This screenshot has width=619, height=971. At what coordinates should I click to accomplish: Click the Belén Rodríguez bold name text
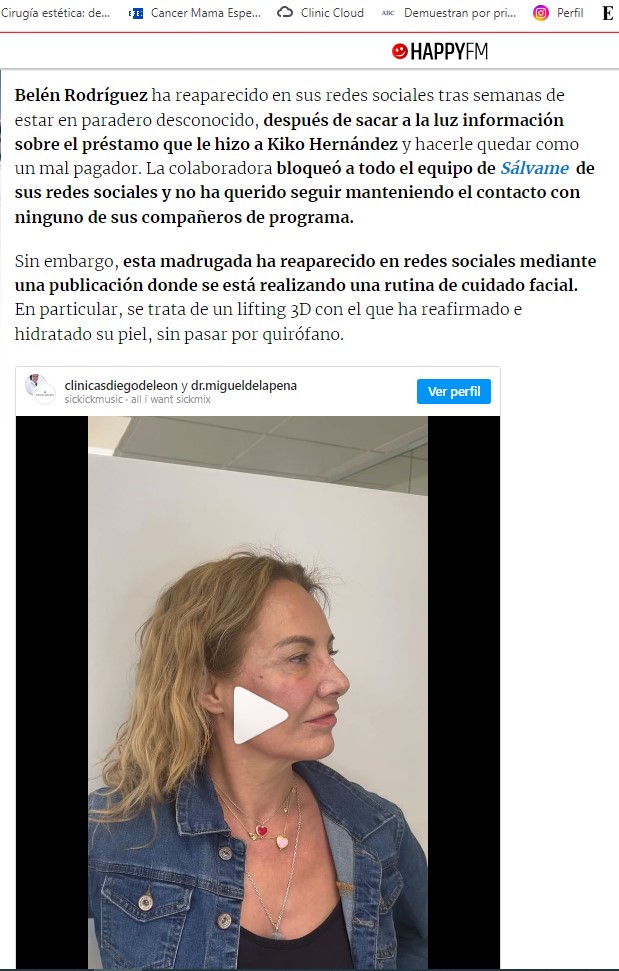(x=81, y=95)
